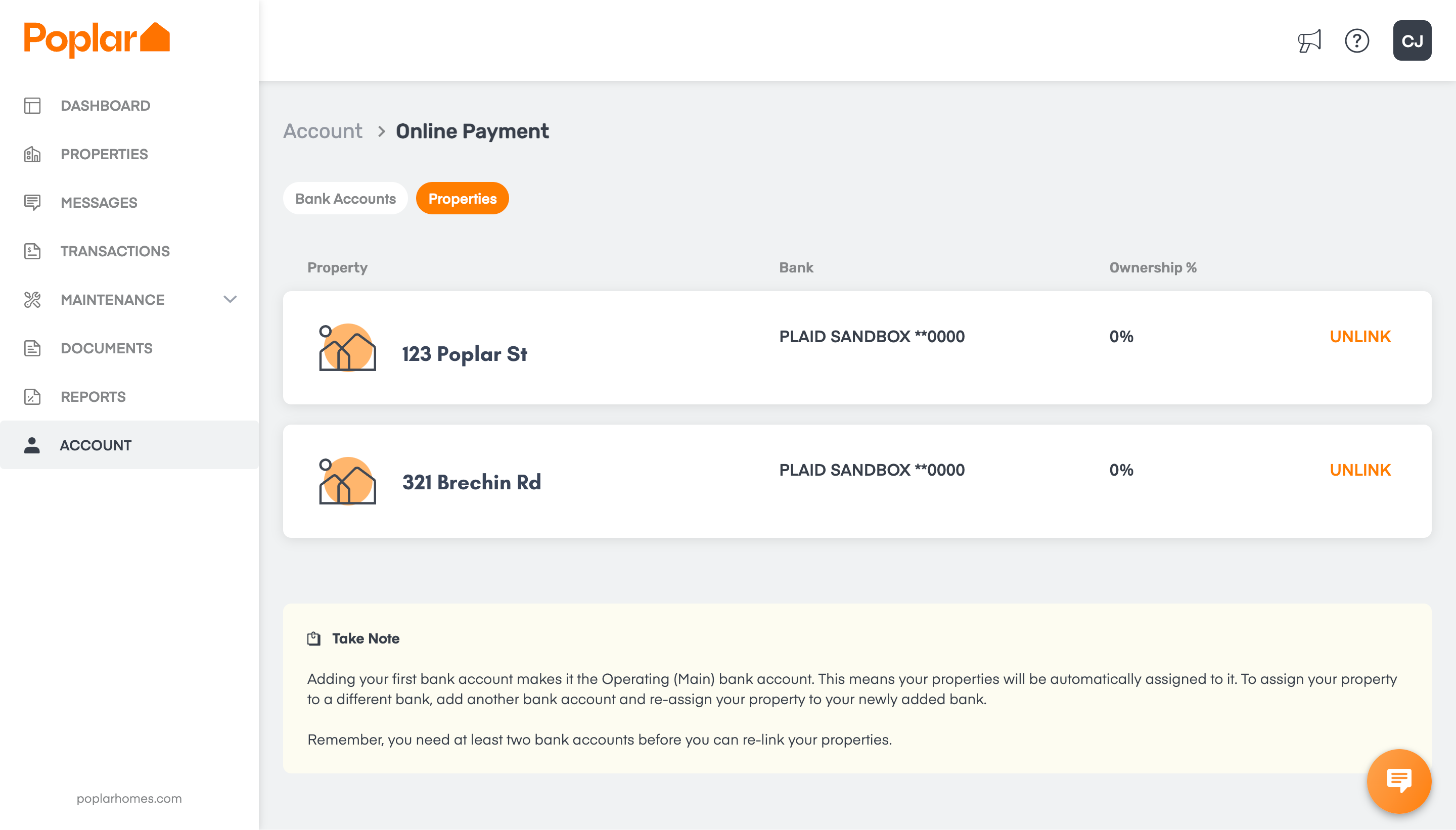Click the Ownership % column header
Screen dimensions: 1456x830
(x=1153, y=267)
